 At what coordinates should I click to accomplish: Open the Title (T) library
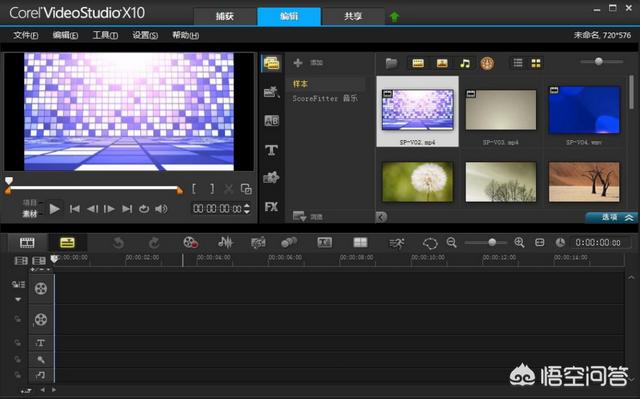point(271,151)
